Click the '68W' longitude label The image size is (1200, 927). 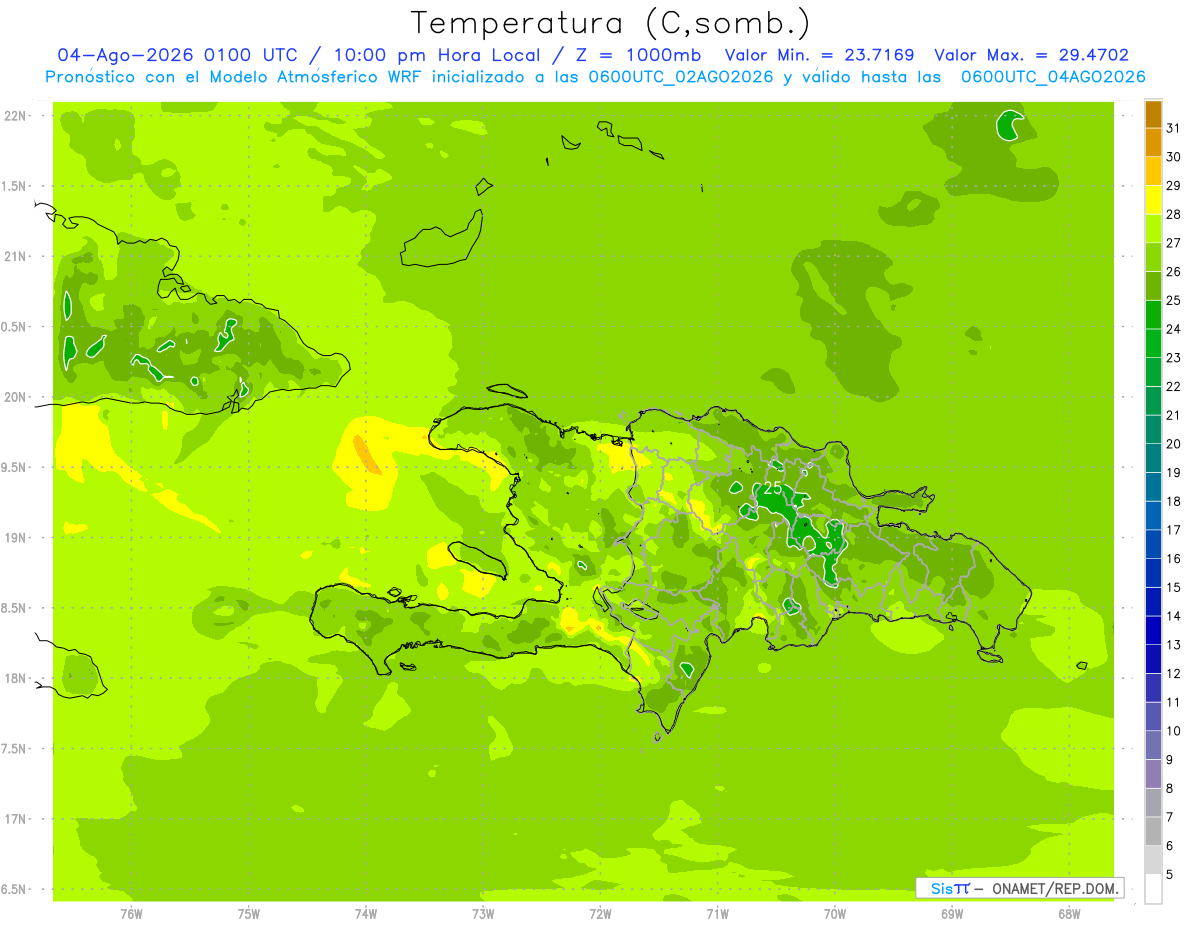tap(1069, 914)
